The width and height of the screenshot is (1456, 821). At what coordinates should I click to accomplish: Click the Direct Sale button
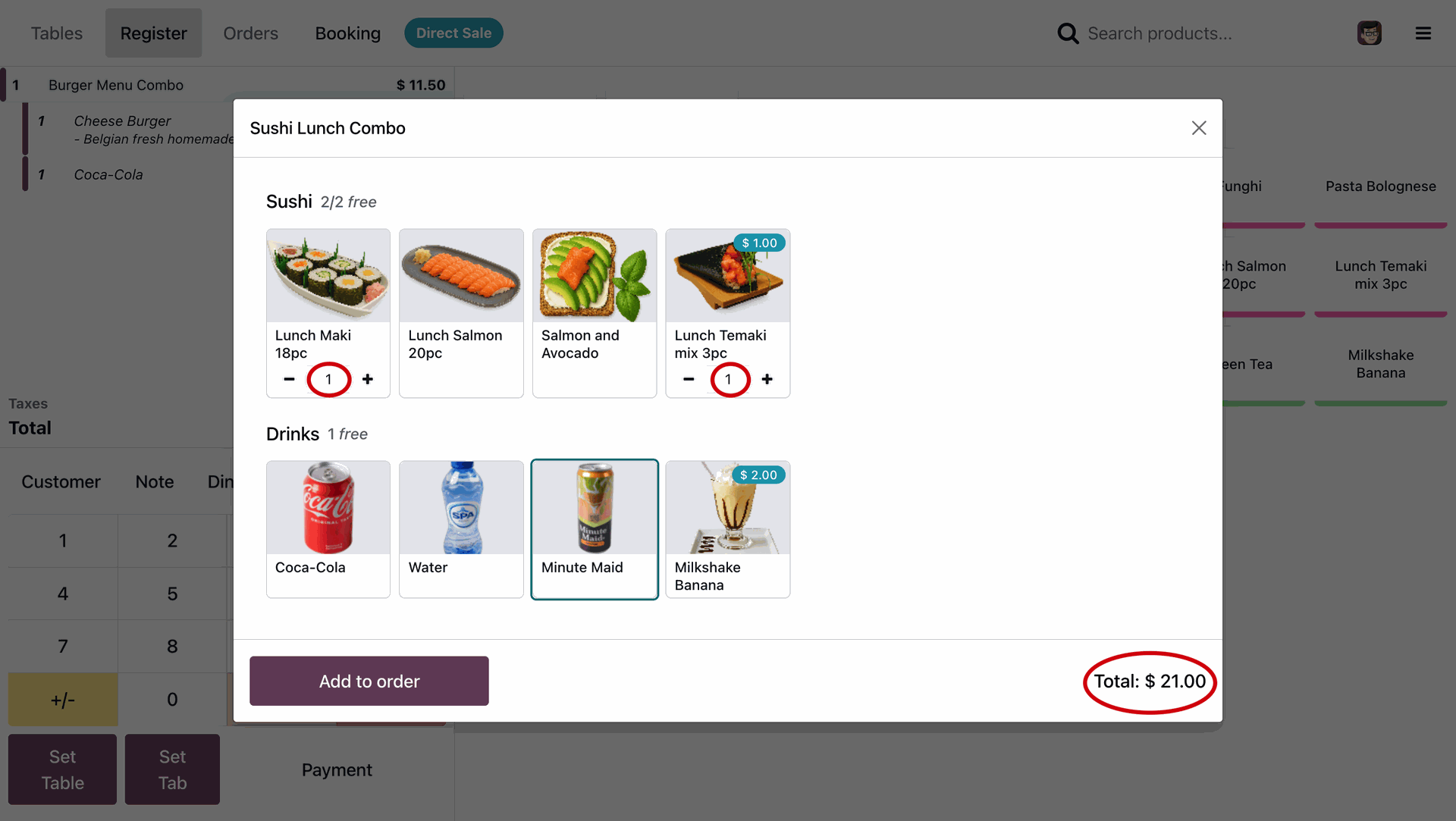(453, 33)
